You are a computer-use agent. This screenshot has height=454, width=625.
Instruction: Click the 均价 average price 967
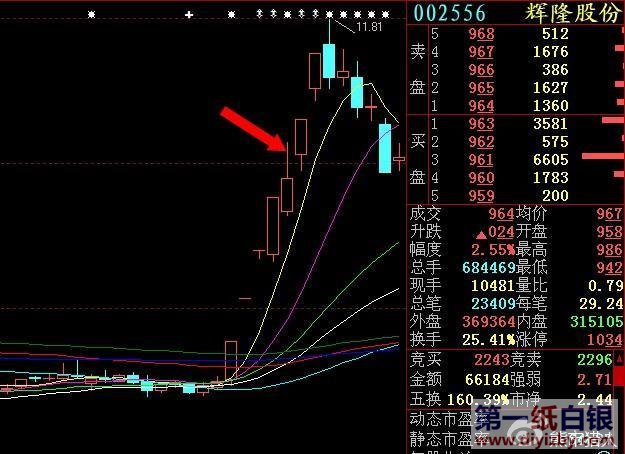tap(609, 214)
